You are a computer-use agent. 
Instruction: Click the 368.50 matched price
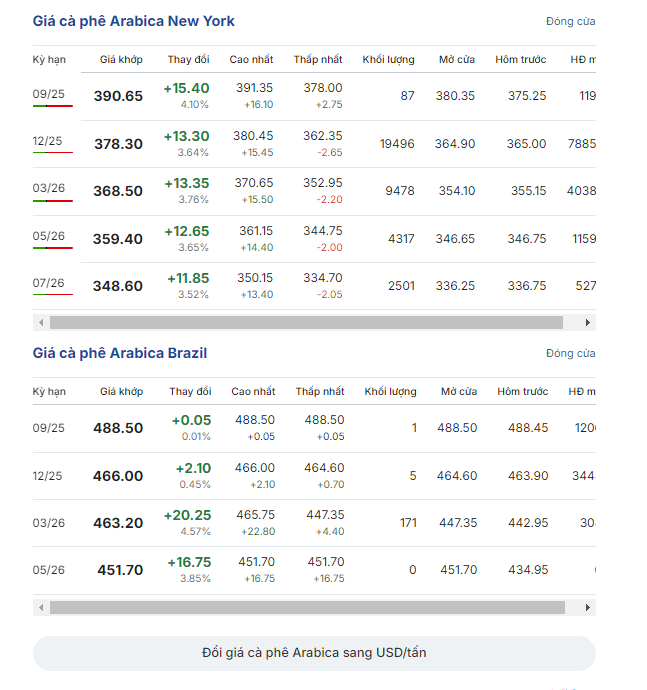tap(118, 191)
